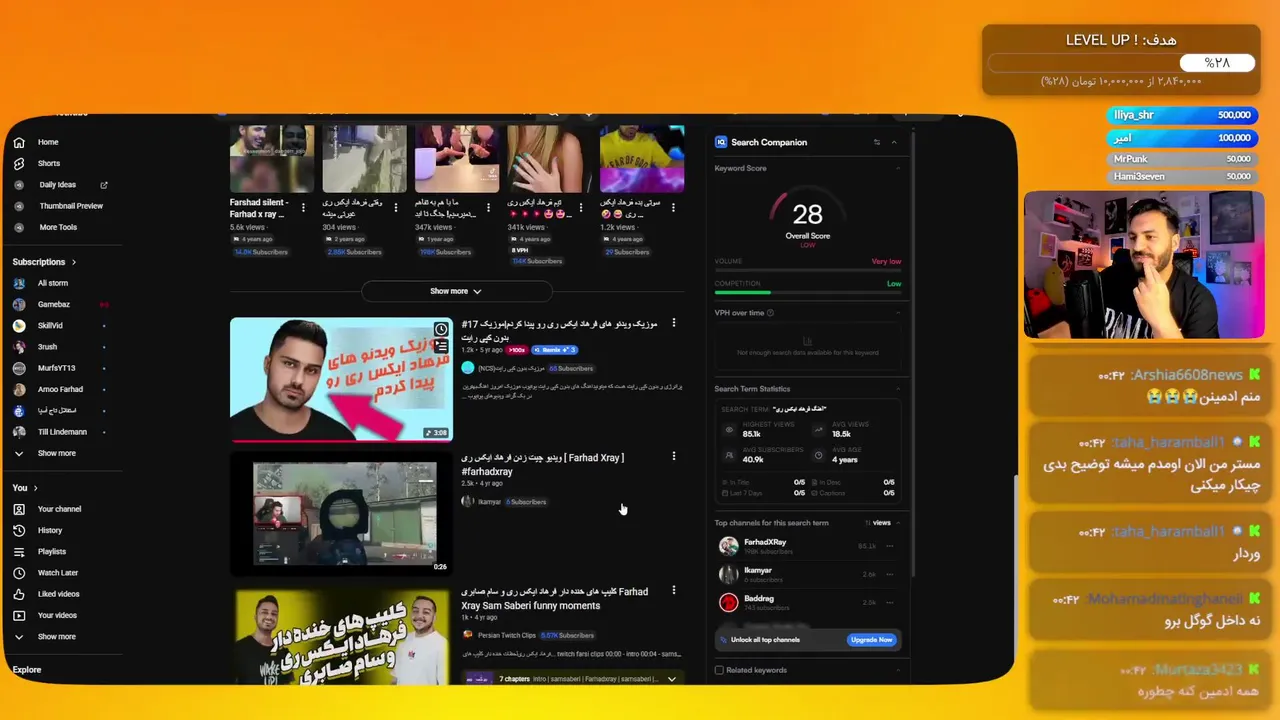Viewport: 1280px width, 720px height.
Task: Add the 3:08 video to queue
Action: tap(441, 346)
